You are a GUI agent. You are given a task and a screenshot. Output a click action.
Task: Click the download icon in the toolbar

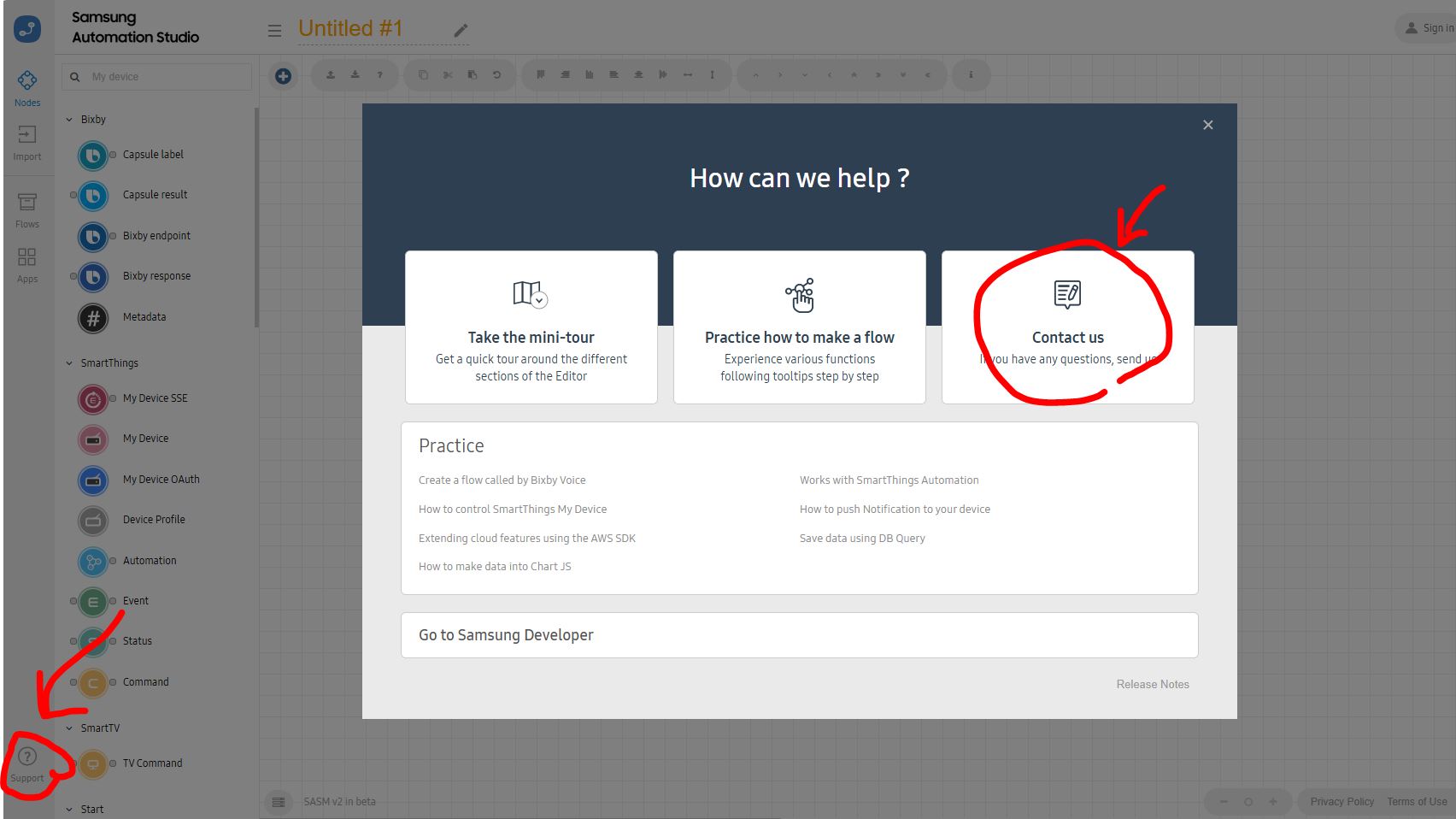[x=355, y=75]
